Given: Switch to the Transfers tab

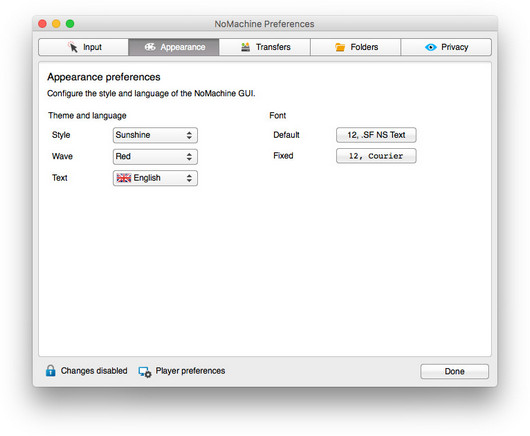Looking at the screenshot, I should pyautogui.click(x=265, y=47).
